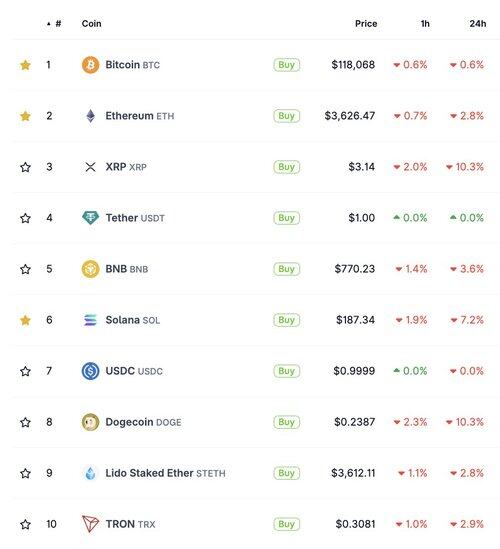Unfavorite Bitcoin using its gold star

click(x=25, y=65)
